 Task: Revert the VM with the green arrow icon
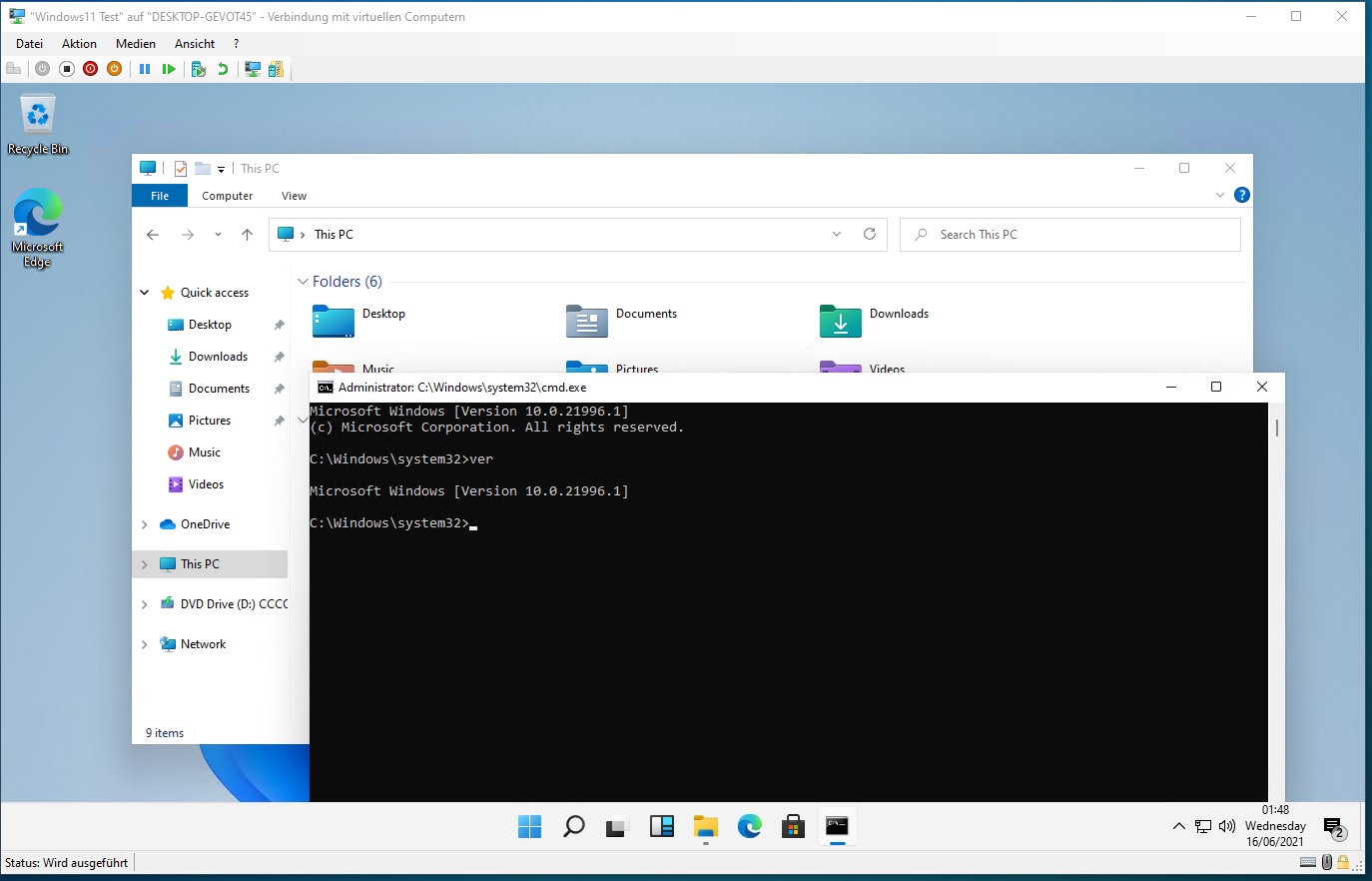tap(223, 69)
